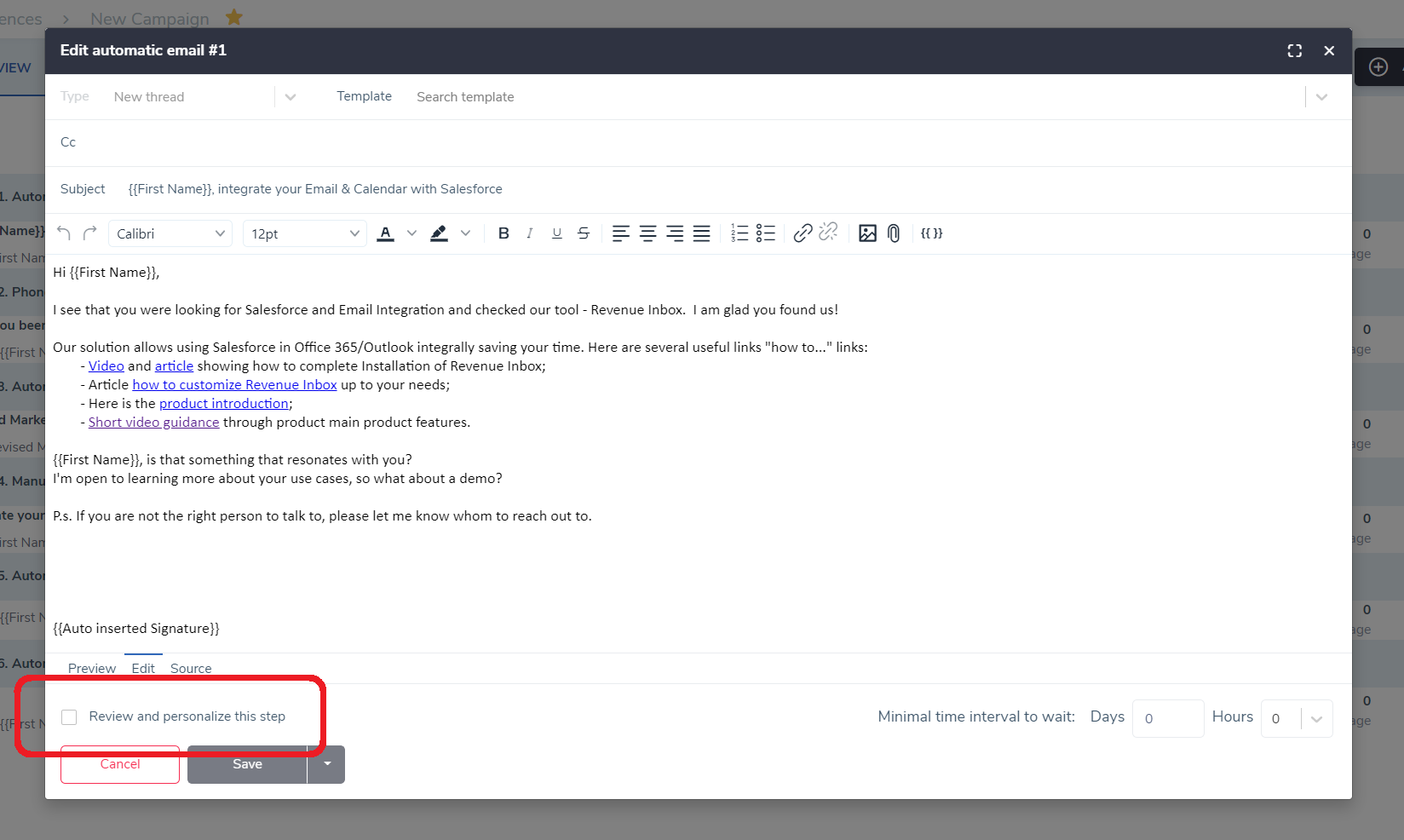Toggle strikethrough formatting
Image resolution: width=1404 pixels, height=840 pixels.
[x=584, y=233]
